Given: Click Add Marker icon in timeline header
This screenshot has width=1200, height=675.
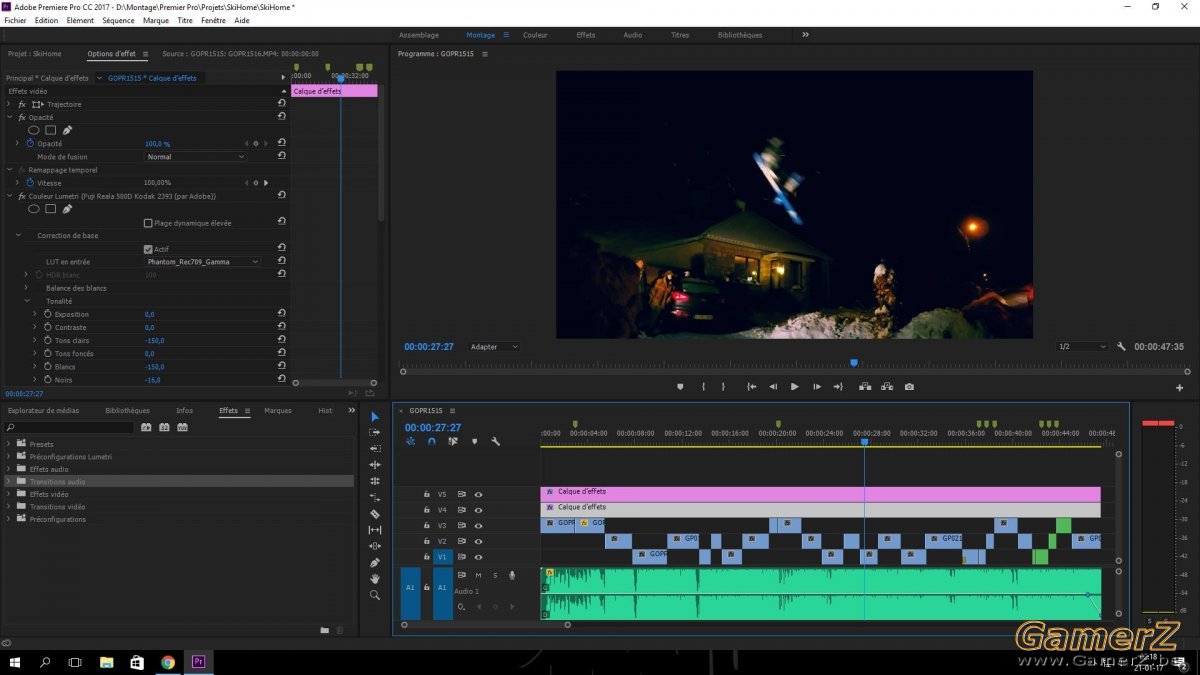Looking at the screenshot, I should click(474, 441).
